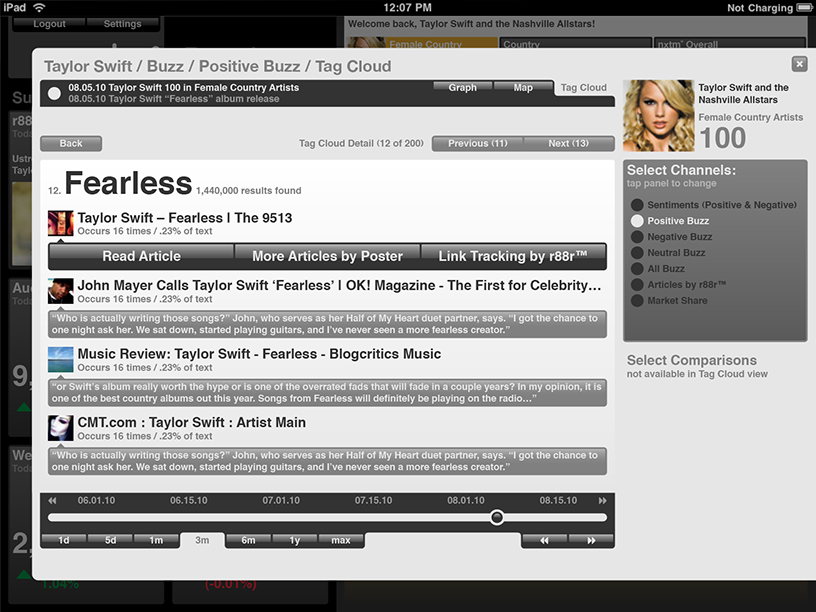Click Wi-Fi icon in iPad status bar
The height and width of the screenshot is (612, 816).
[39, 7]
